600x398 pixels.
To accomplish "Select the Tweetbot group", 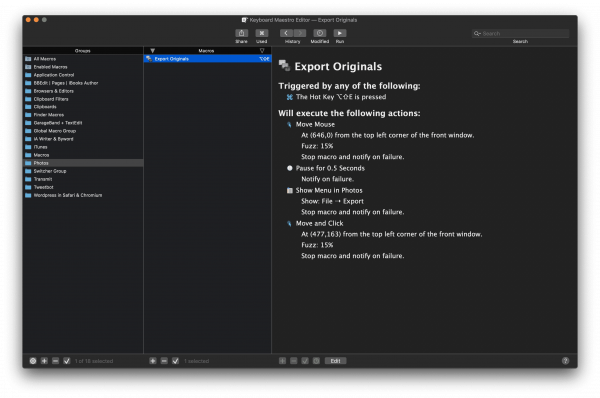I will click(x=83, y=187).
